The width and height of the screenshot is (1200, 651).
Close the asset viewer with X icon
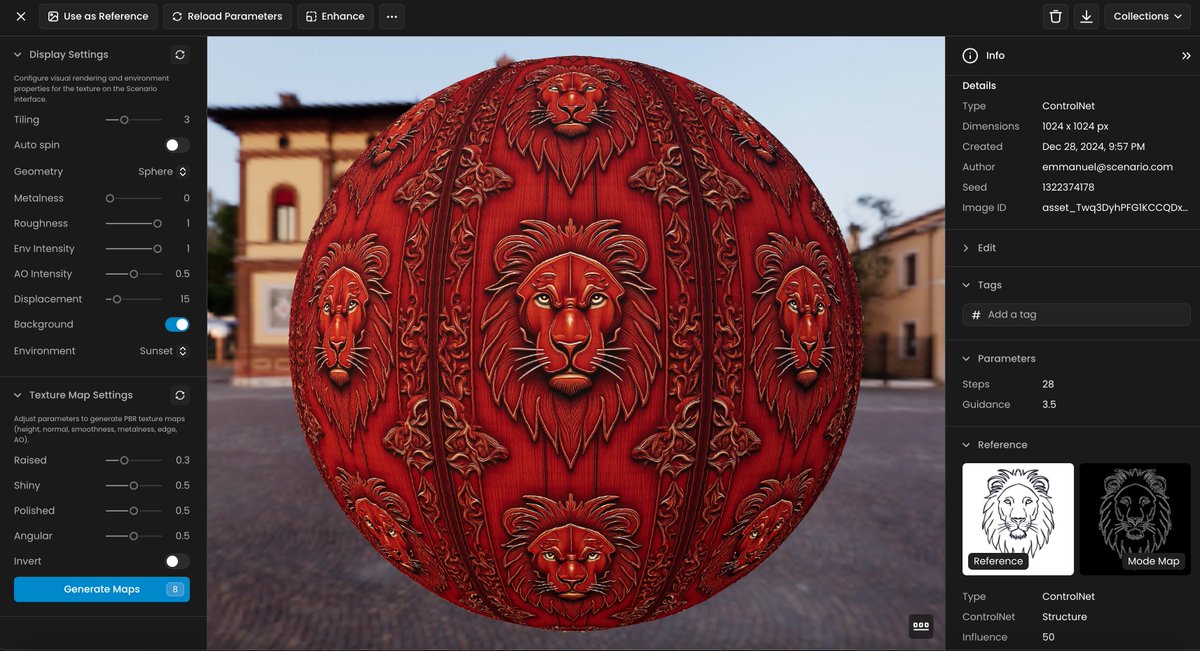point(20,16)
